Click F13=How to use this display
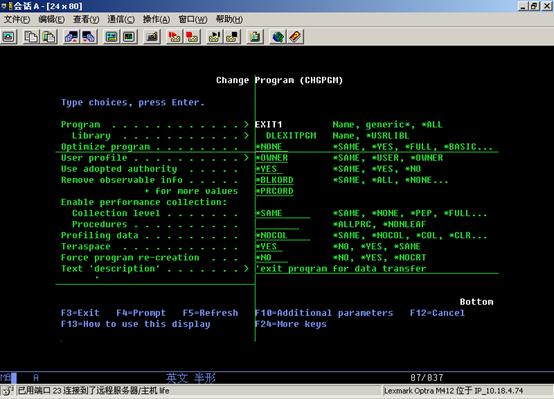The width and height of the screenshot is (554, 399). 135,324
